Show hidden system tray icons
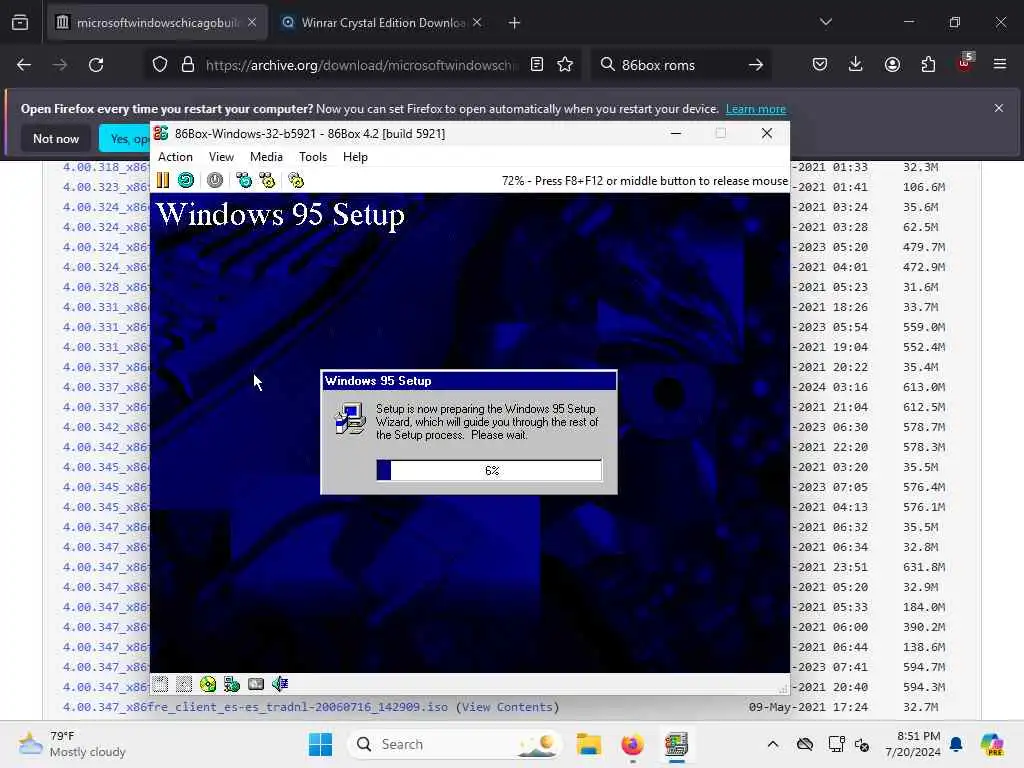Screen dimensions: 1024x768 (773, 744)
